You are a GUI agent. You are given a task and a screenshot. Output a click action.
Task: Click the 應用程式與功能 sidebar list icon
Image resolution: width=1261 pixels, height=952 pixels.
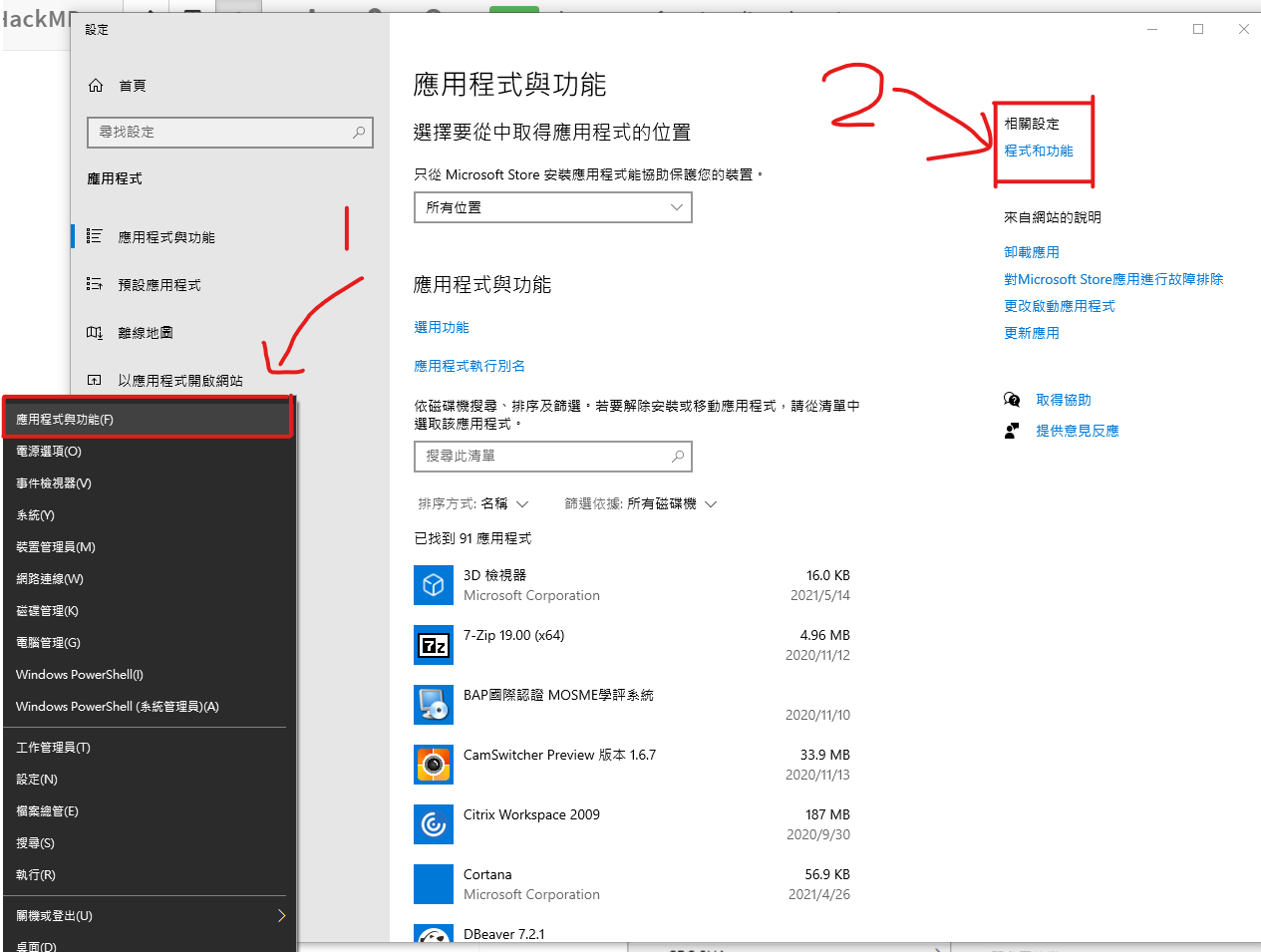click(95, 236)
